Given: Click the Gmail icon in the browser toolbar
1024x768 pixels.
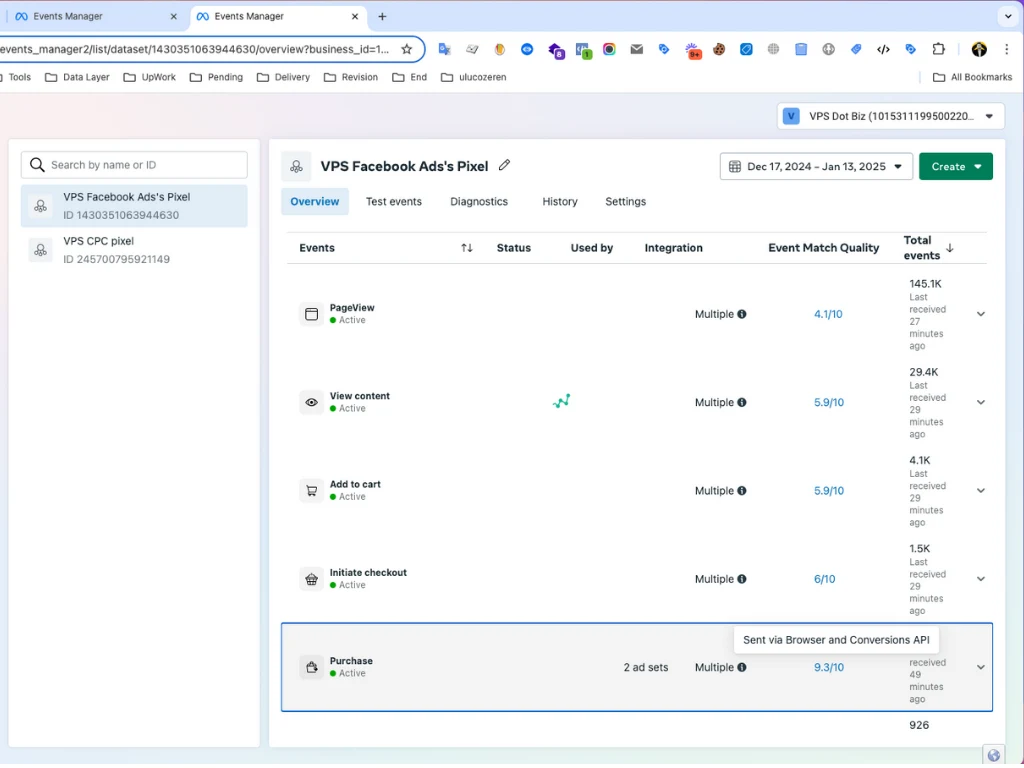Looking at the screenshot, I should coord(635,49).
